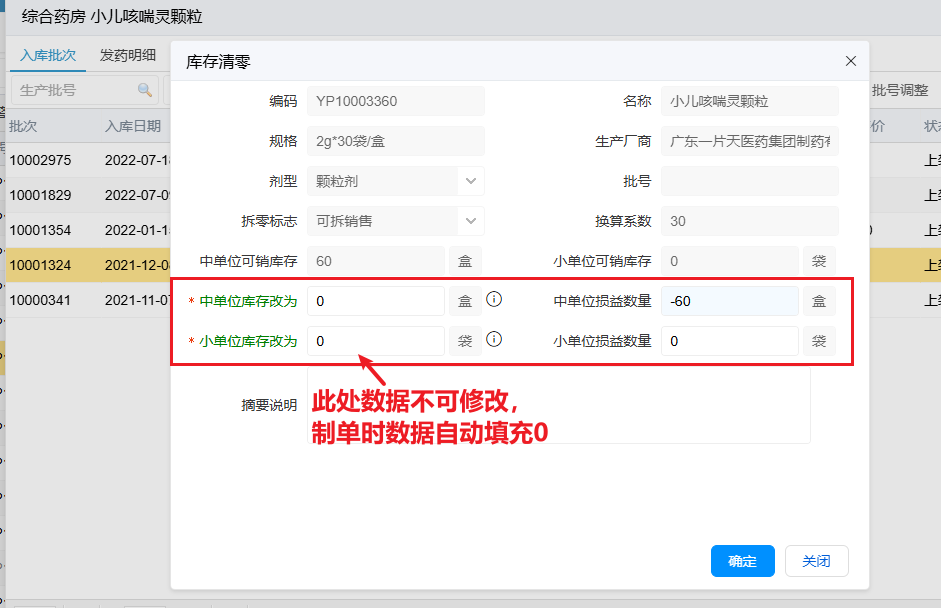Expand the 剂型 dropdown arrow
The width and height of the screenshot is (941, 608).
click(471, 181)
